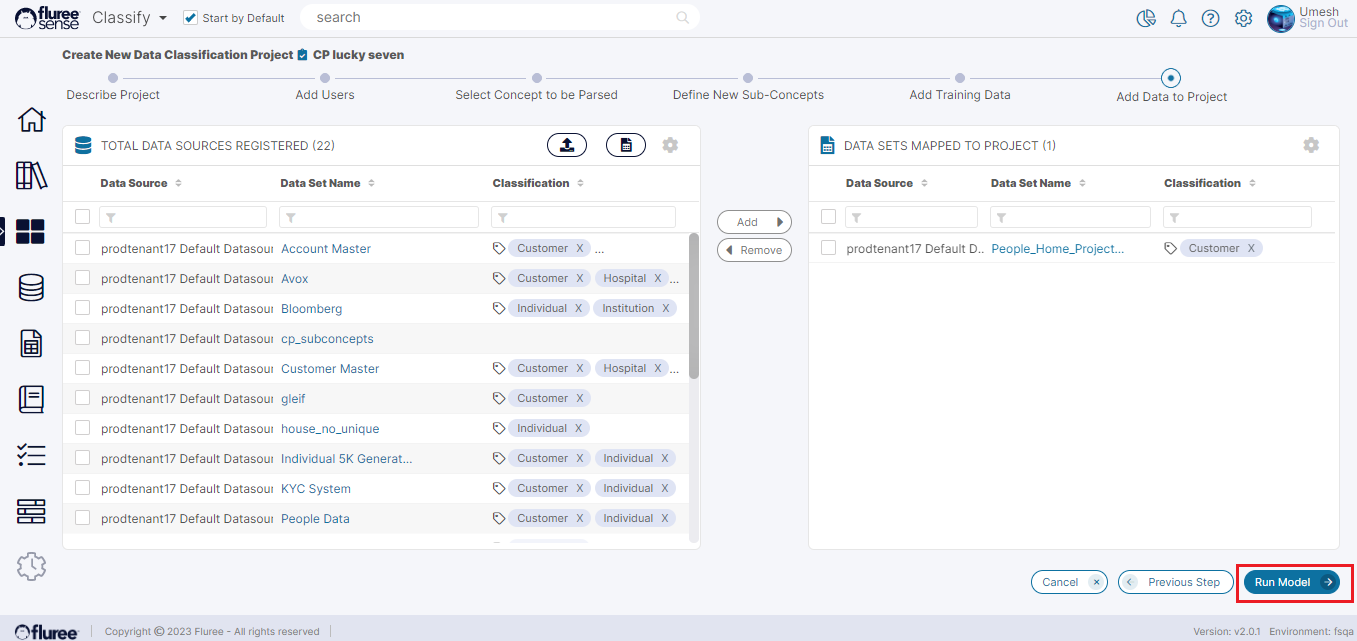Check the Account Master row checkbox
The width and height of the screenshot is (1357, 641).
(83, 248)
